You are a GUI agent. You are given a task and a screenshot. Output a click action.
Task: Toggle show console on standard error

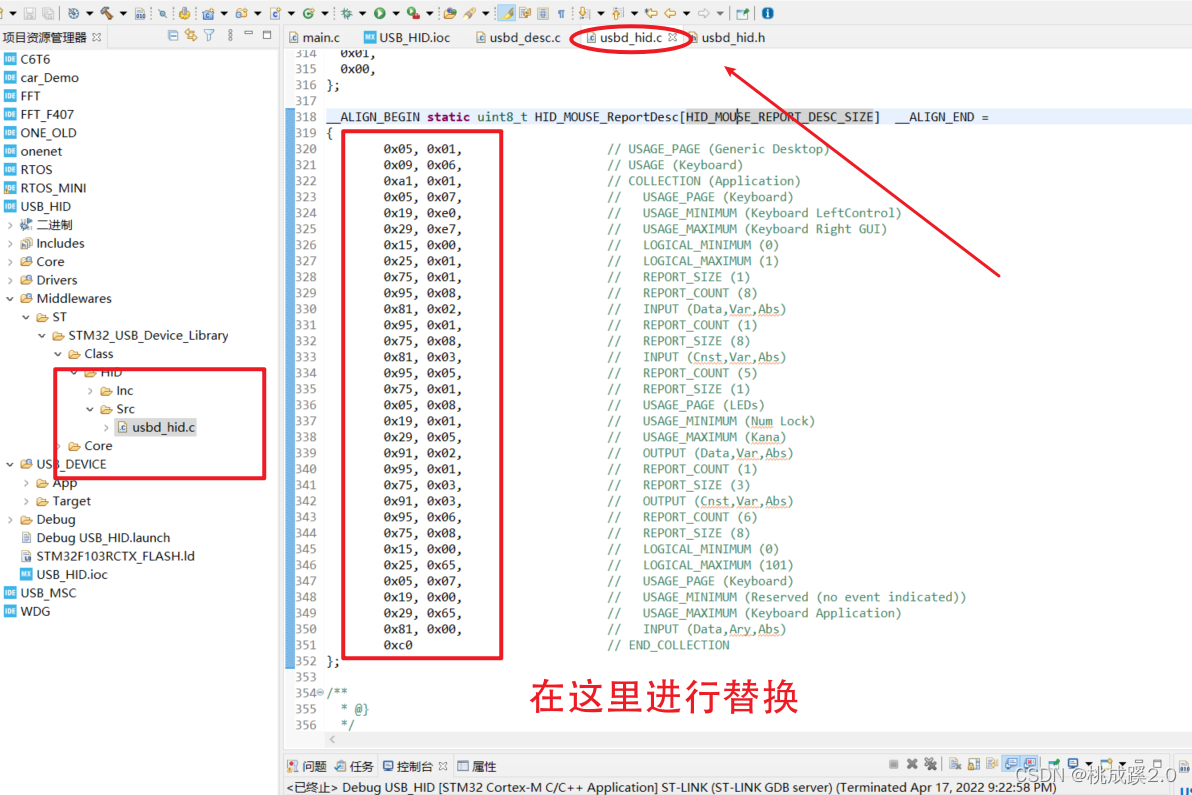(x=1030, y=764)
